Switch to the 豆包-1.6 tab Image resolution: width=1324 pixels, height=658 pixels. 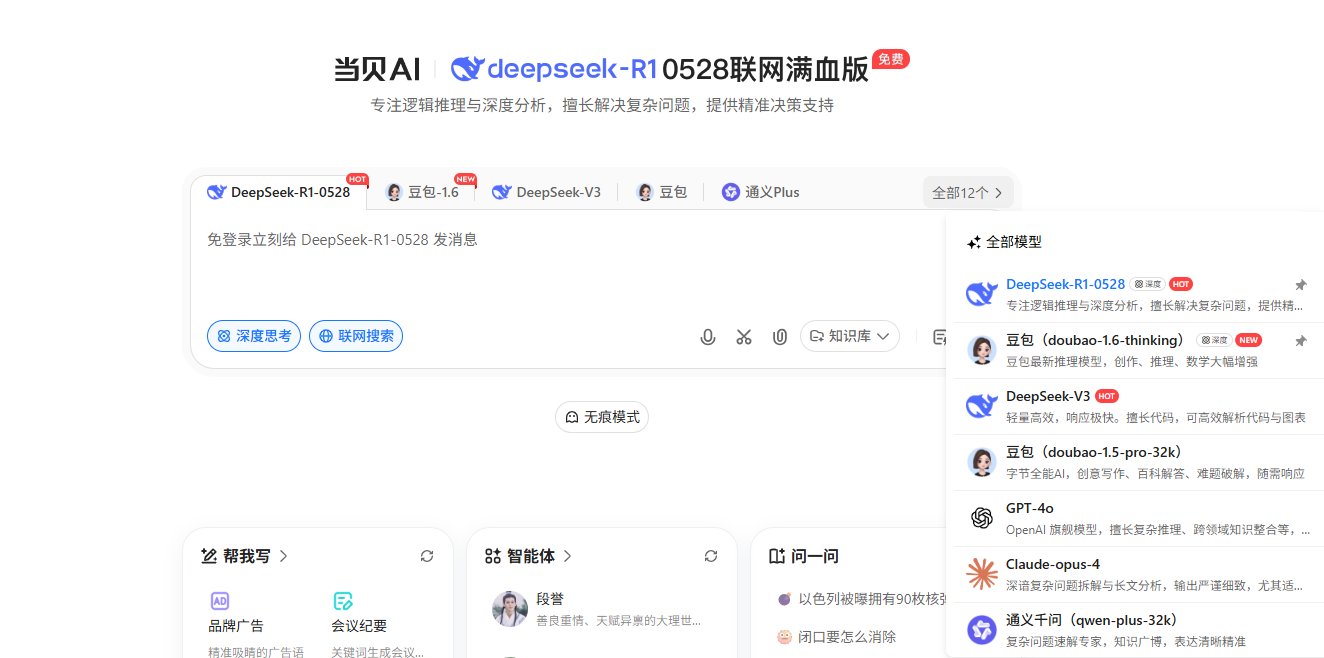point(423,192)
